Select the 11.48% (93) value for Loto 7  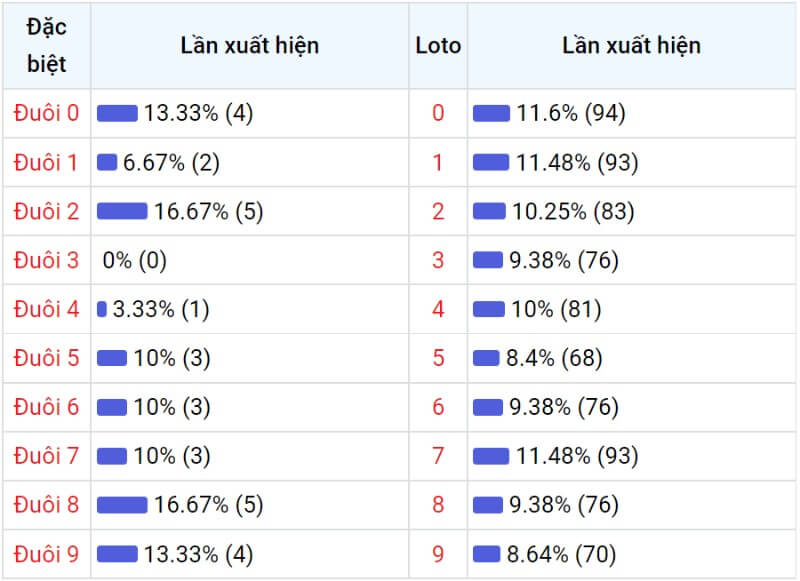[x=577, y=456]
